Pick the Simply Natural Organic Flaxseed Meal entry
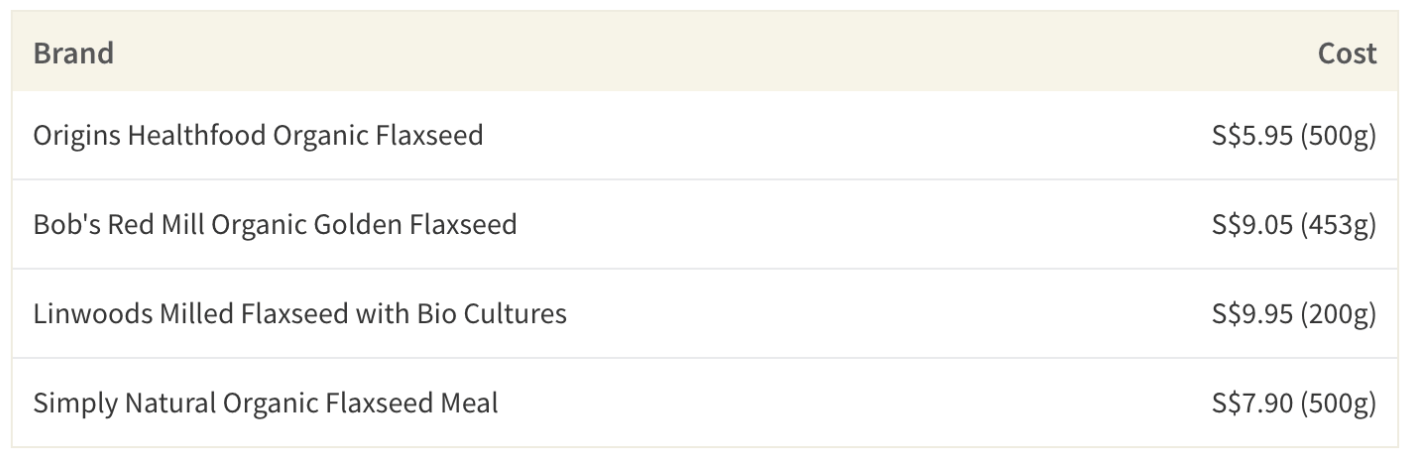This screenshot has height=459, width=1416. coord(265,403)
